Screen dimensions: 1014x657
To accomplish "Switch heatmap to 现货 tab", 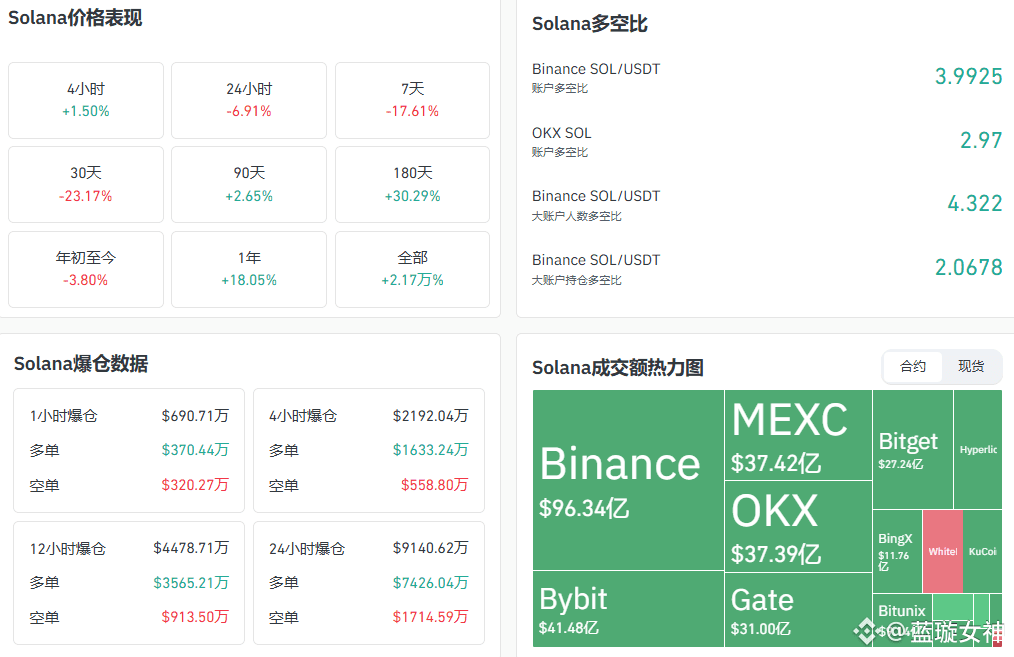I will (971, 367).
